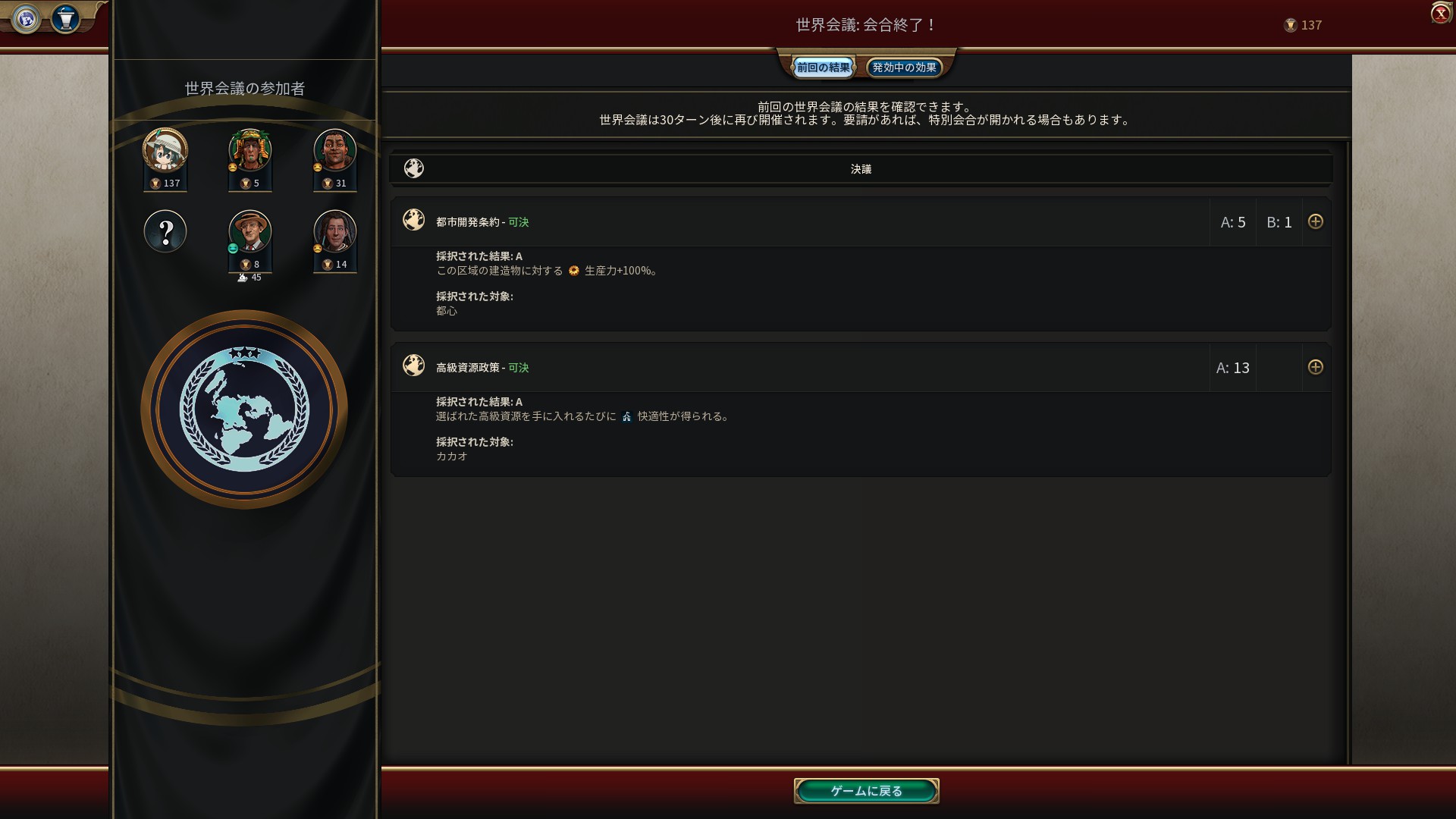Expand vote details for 都市開発条約
1456x819 pixels.
[x=1316, y=221]
